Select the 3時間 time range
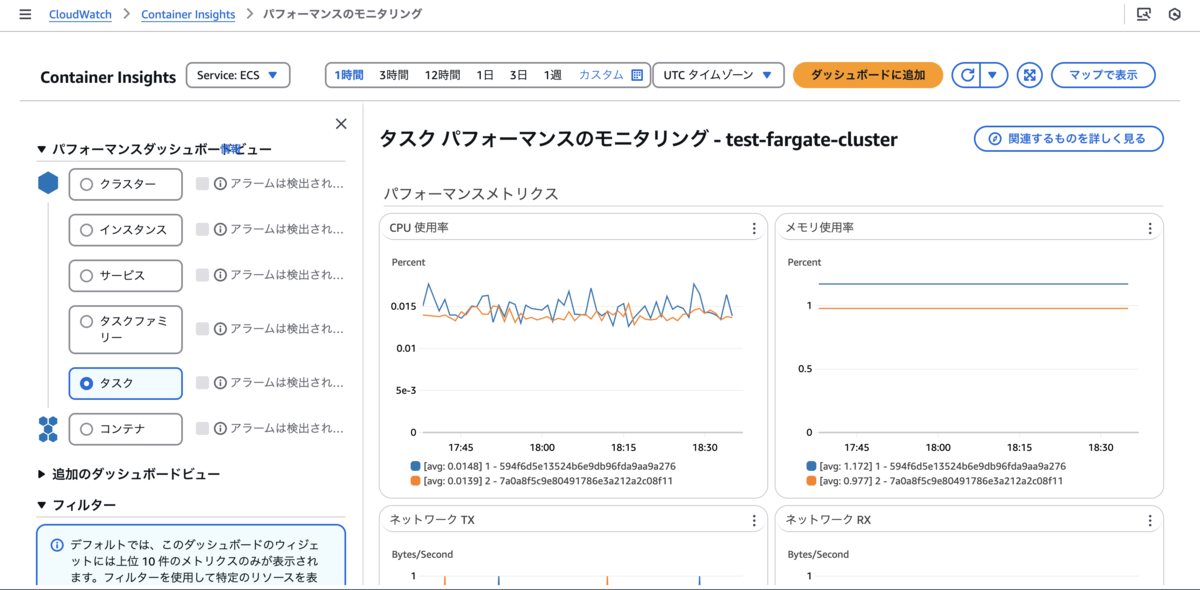The image size is (1200, 590). coord(394,75)
